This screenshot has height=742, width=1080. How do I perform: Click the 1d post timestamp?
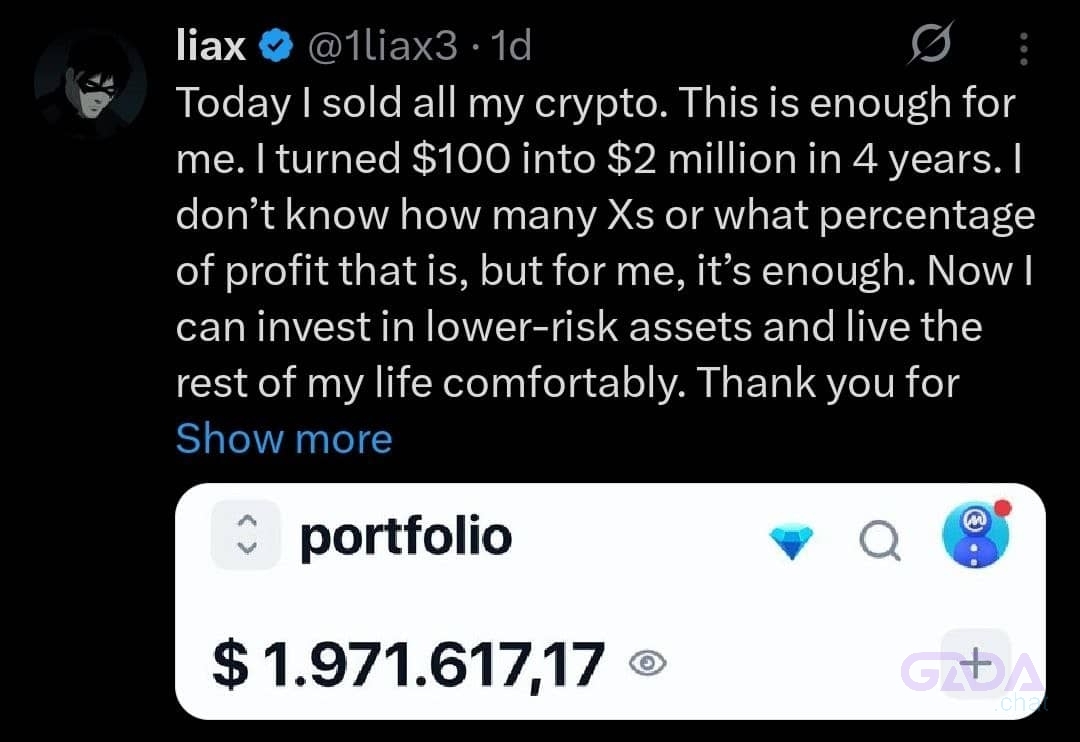(x=510, y=46)
